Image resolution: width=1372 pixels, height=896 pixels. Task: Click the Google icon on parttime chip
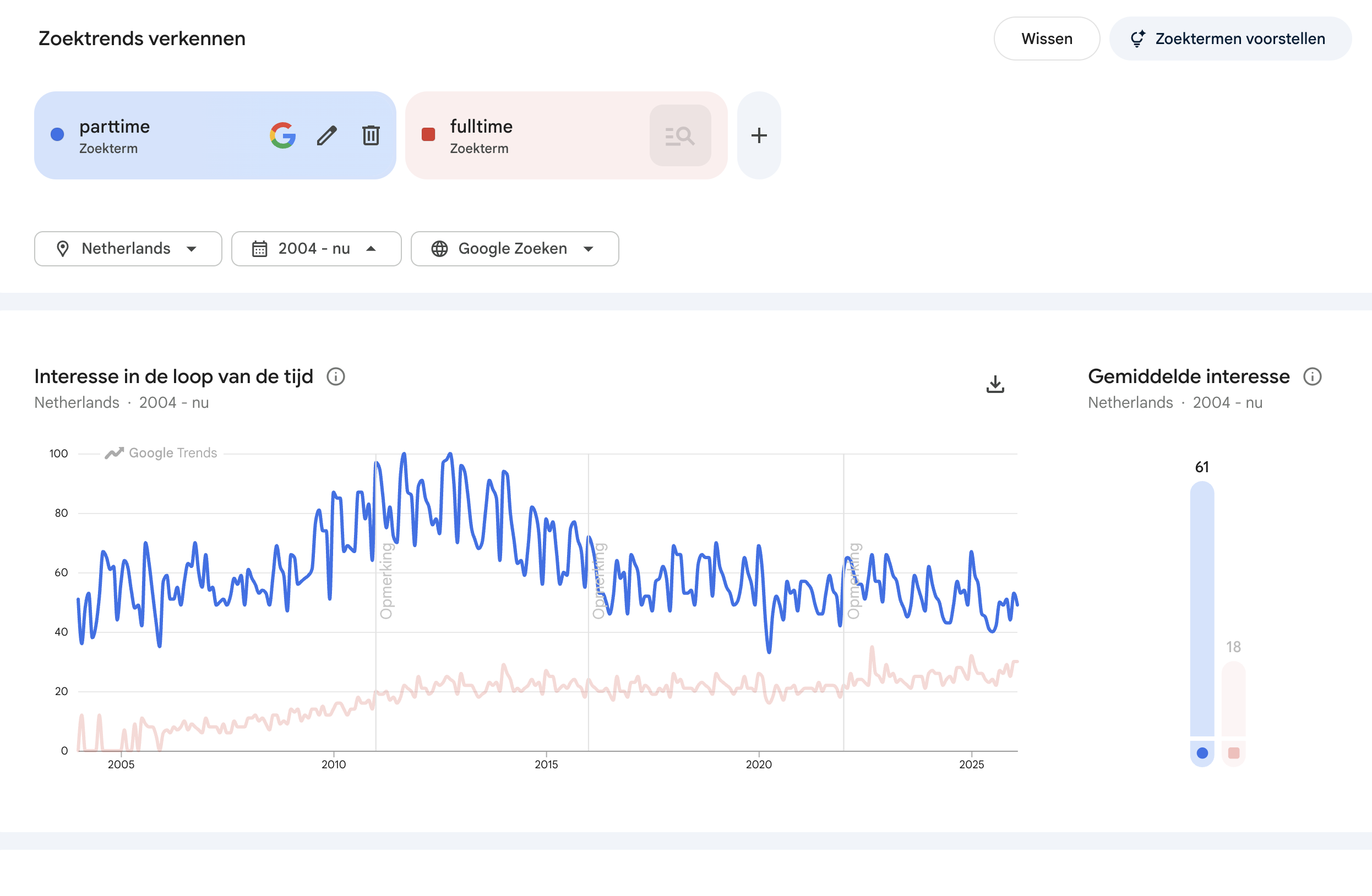point(282,135)
